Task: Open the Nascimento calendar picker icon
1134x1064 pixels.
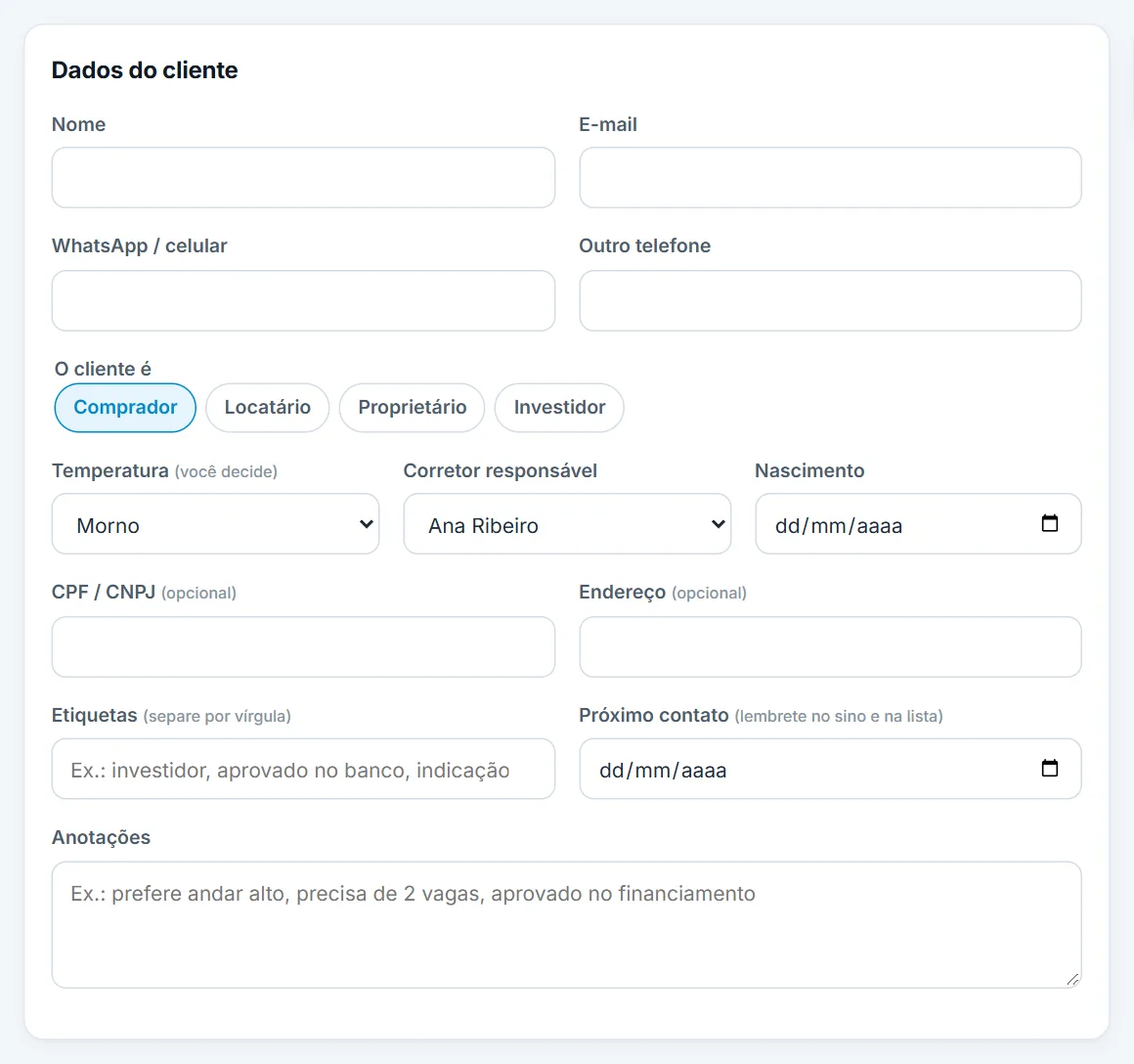Action: [x=1049, y=523]
